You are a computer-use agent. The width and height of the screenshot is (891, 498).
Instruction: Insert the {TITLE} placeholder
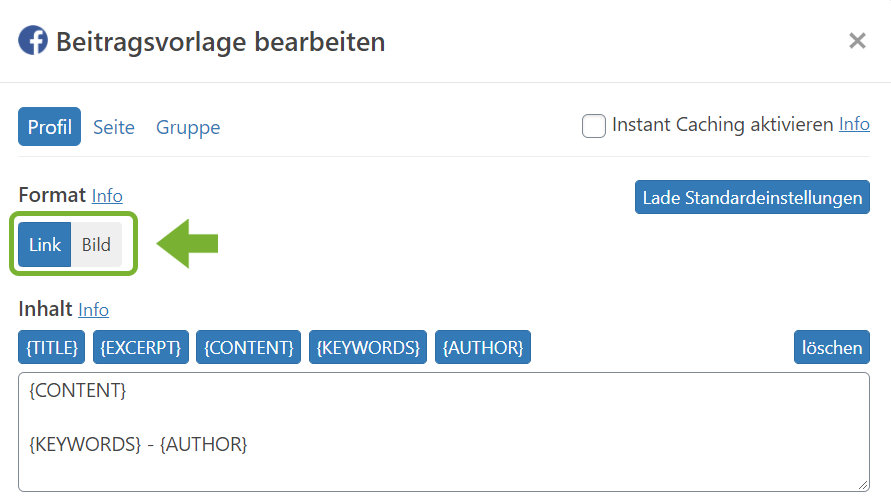click(x=52, y=347)
